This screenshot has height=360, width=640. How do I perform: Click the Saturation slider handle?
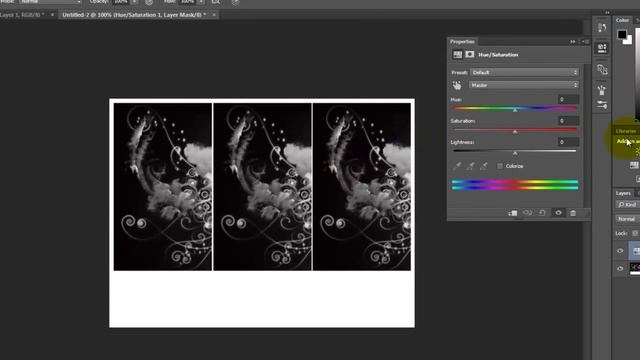(515, 132)
